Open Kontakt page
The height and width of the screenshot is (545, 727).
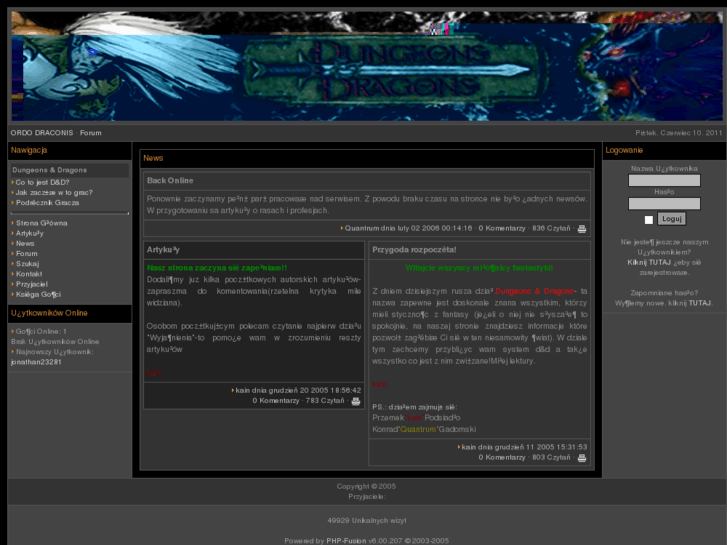(29, 274)
